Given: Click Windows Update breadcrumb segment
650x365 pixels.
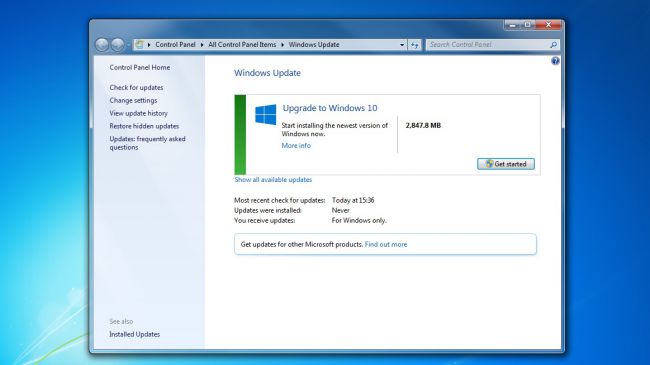Looking at the screenshot, I should point(314,44).
